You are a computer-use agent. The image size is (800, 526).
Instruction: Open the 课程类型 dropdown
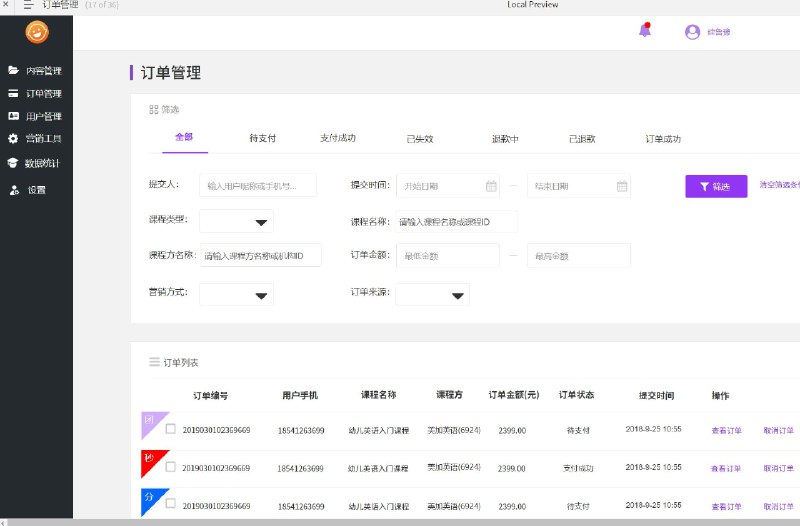click(x=236, y=221)
